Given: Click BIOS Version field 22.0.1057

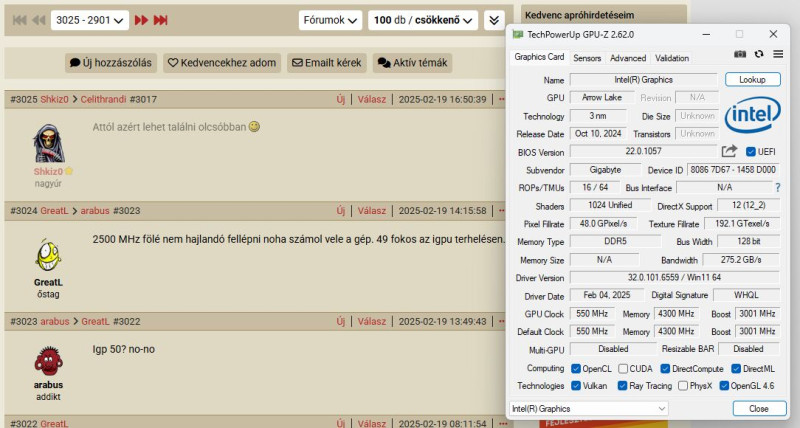Looking at the screenshot, I should [643, 152].
